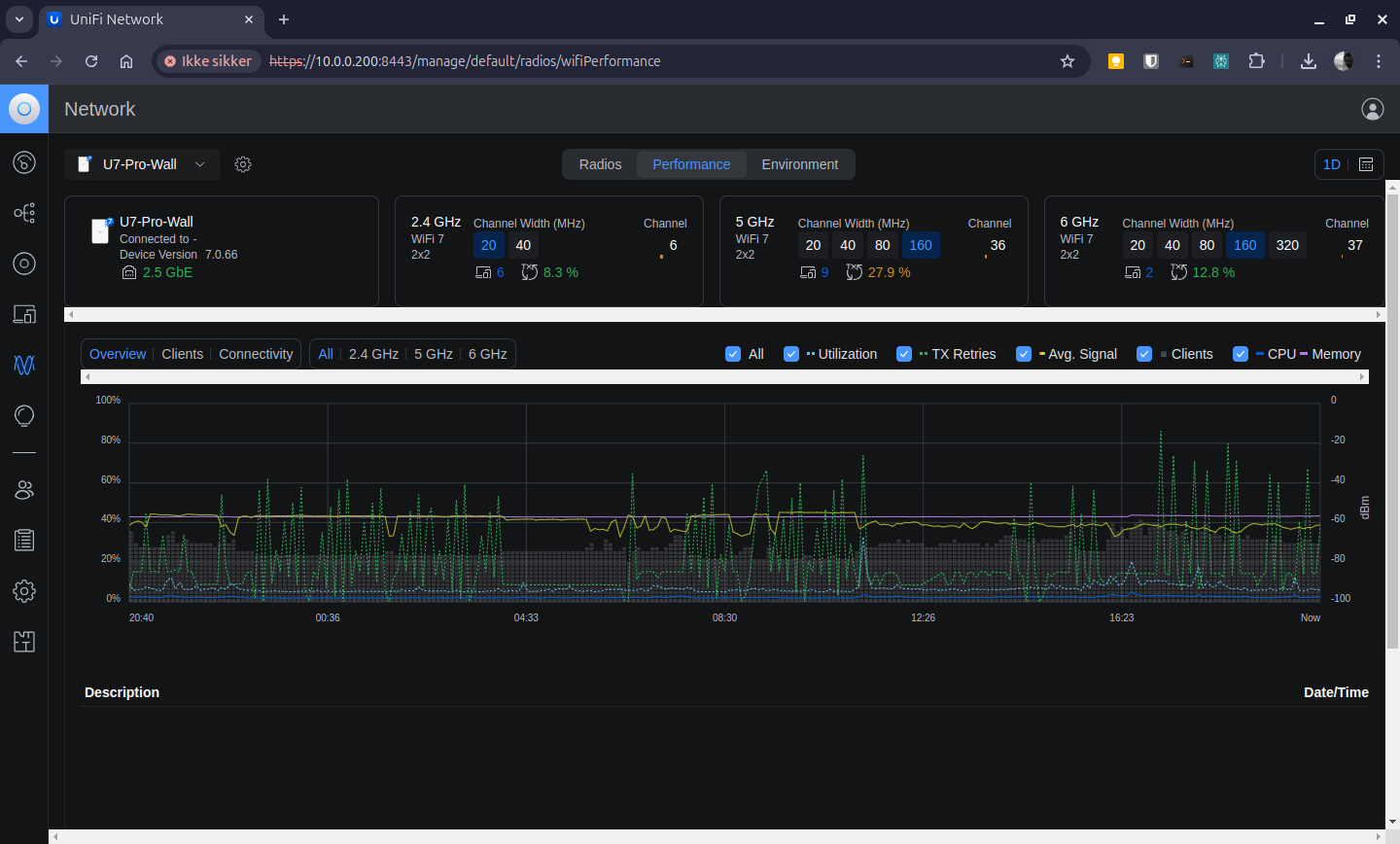Select the All bands filter
1400x844 pixels.
[x=326, y=354]
